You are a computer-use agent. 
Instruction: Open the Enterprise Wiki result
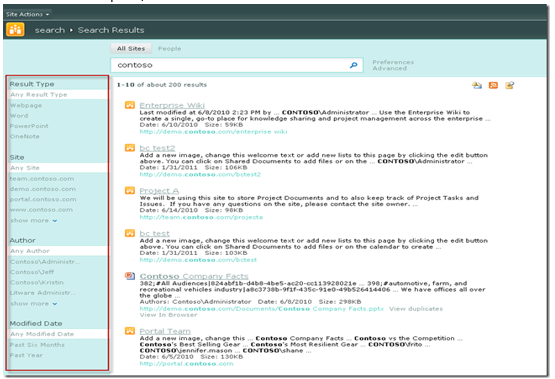pos(172,105)
